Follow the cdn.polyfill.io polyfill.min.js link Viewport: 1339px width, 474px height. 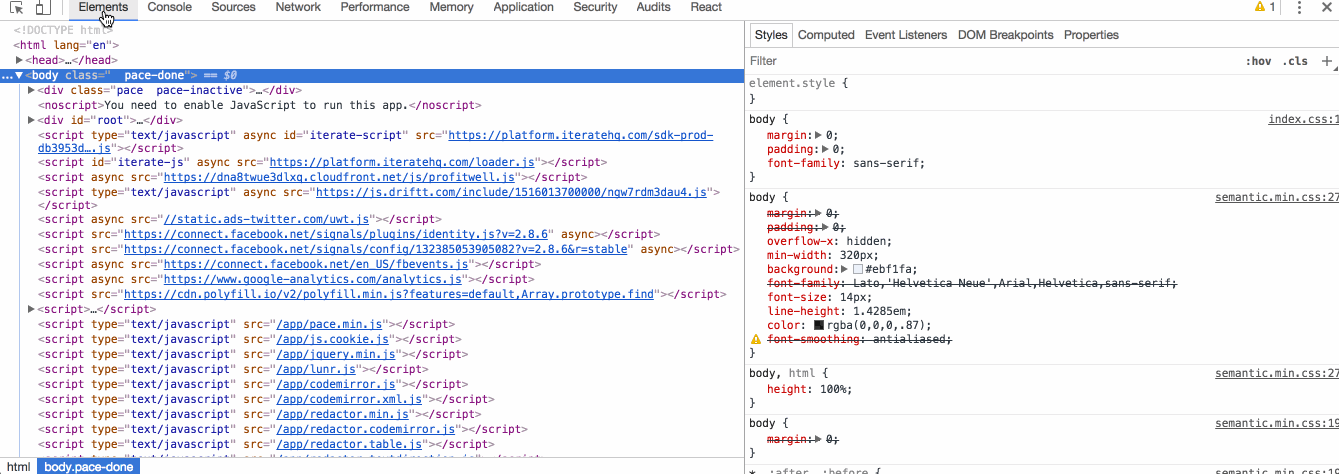tap(389, 294)
